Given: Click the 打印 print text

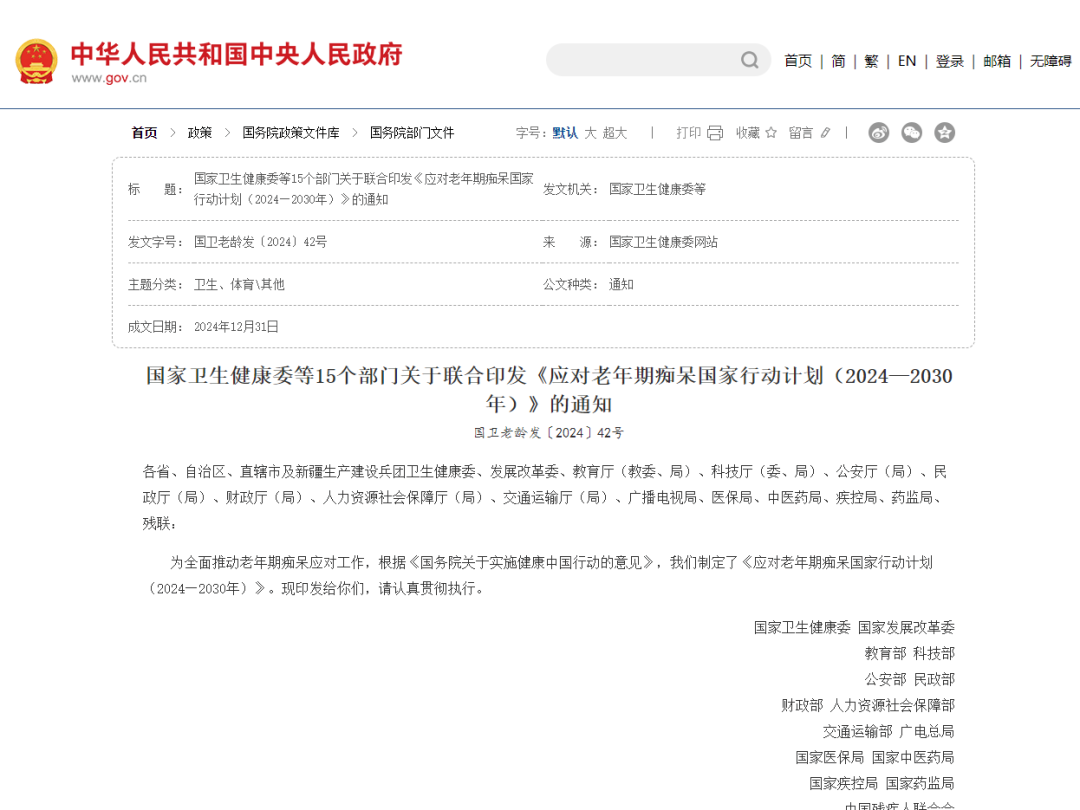Looking at the screenshot, I should click(x=688, y=133).
